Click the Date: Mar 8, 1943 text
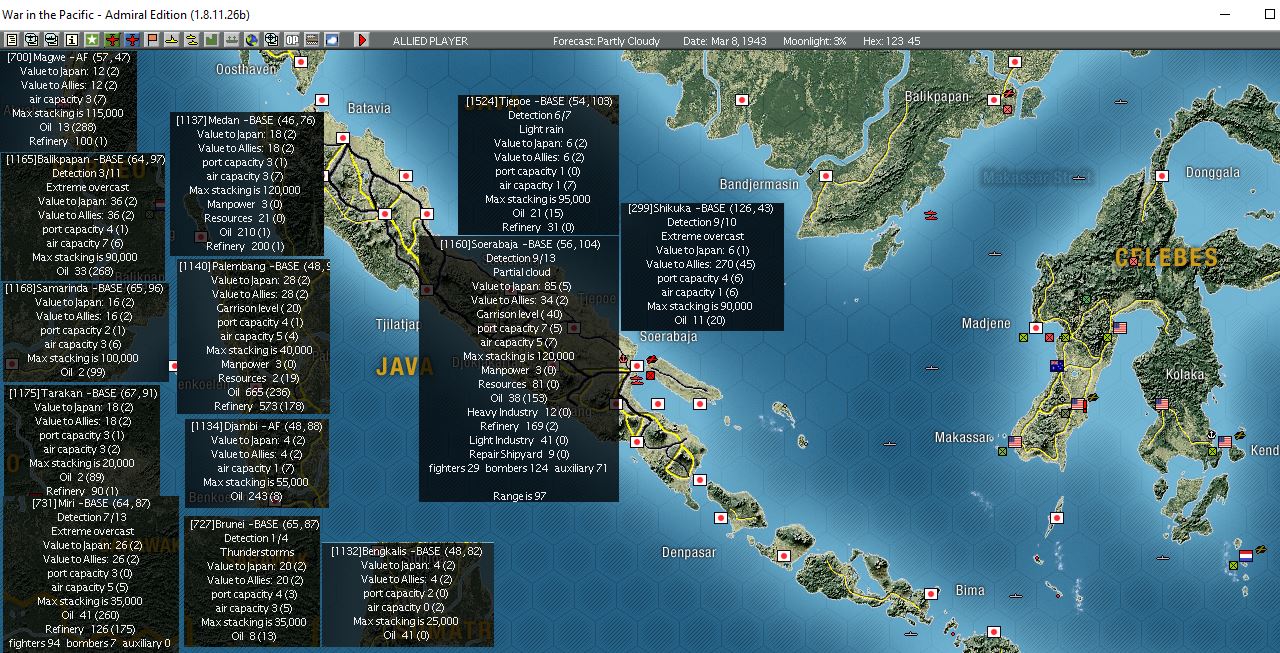 [x=725, y=41]
